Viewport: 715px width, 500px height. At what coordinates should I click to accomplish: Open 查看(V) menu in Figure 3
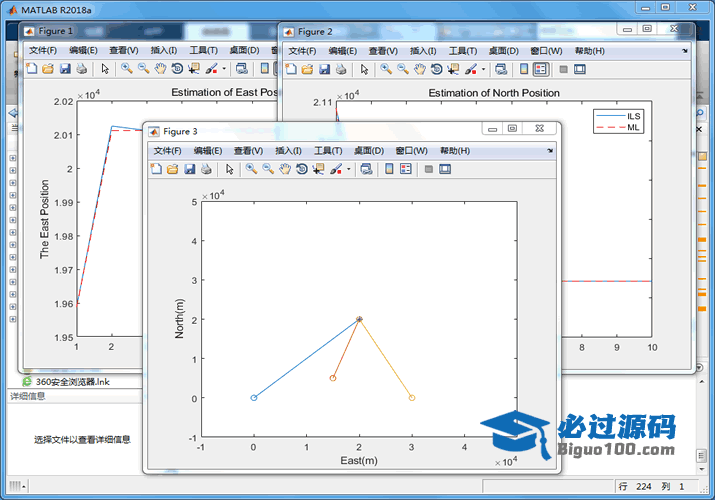click(x=249, y=151)
